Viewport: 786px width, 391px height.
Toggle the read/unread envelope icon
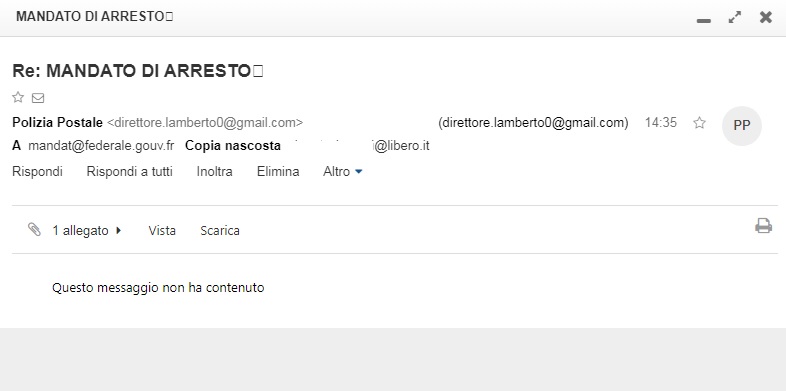click(38, 98)
